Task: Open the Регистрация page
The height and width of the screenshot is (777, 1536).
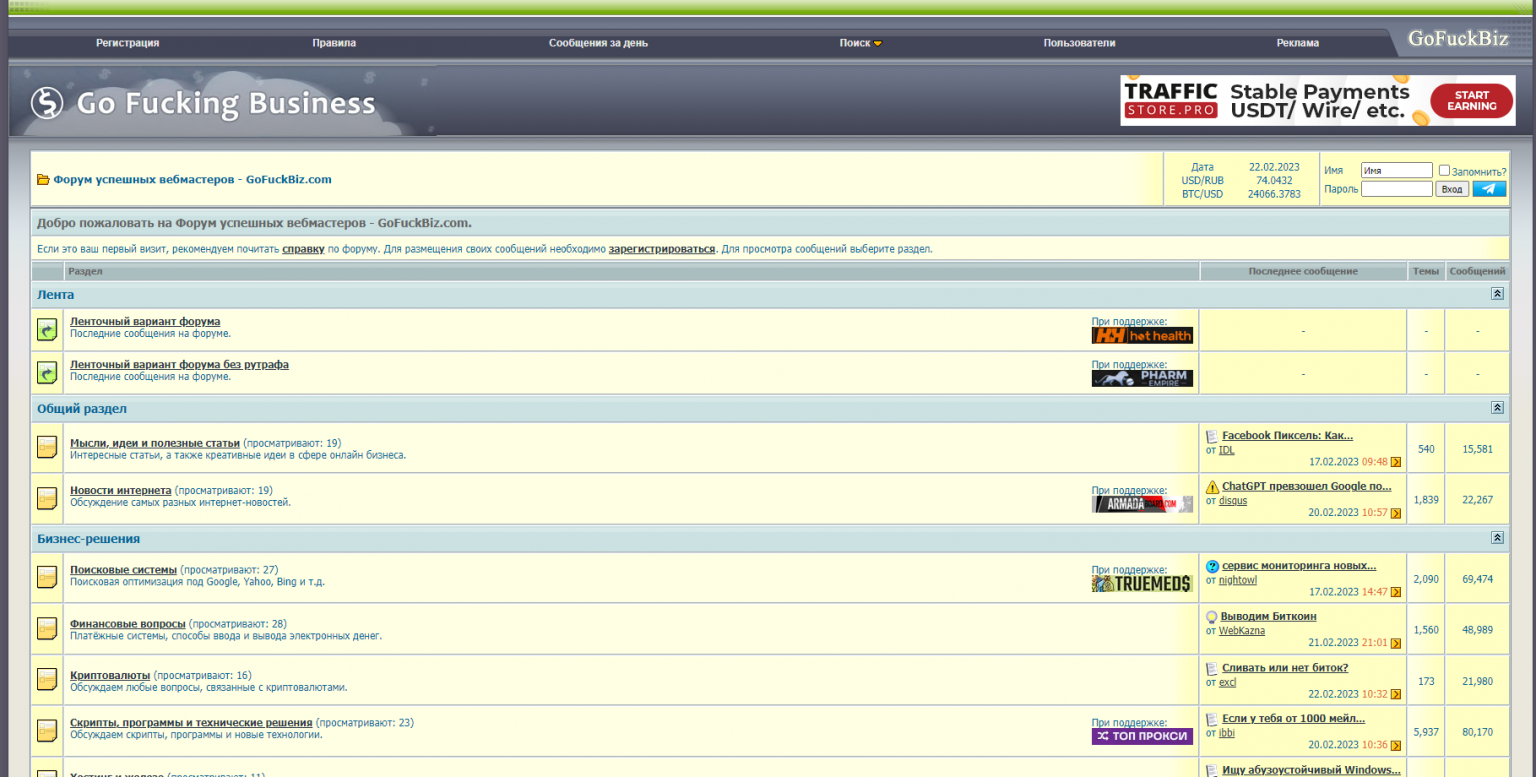Action: tap(127, 43)
